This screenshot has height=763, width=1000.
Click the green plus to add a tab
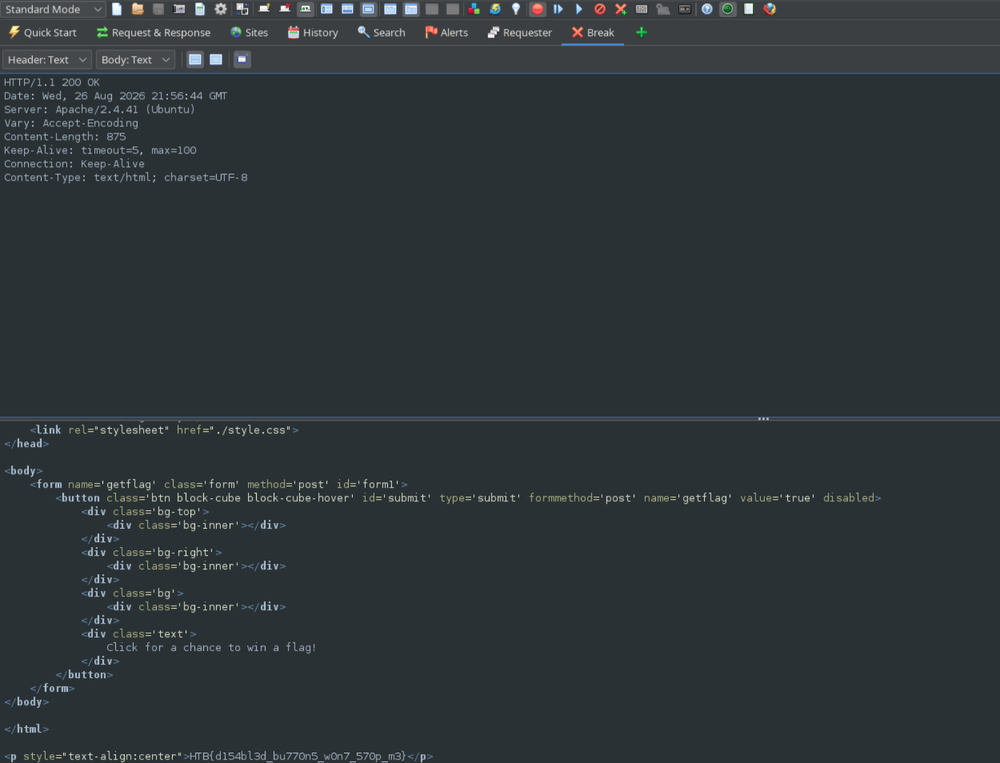point(642,33)
